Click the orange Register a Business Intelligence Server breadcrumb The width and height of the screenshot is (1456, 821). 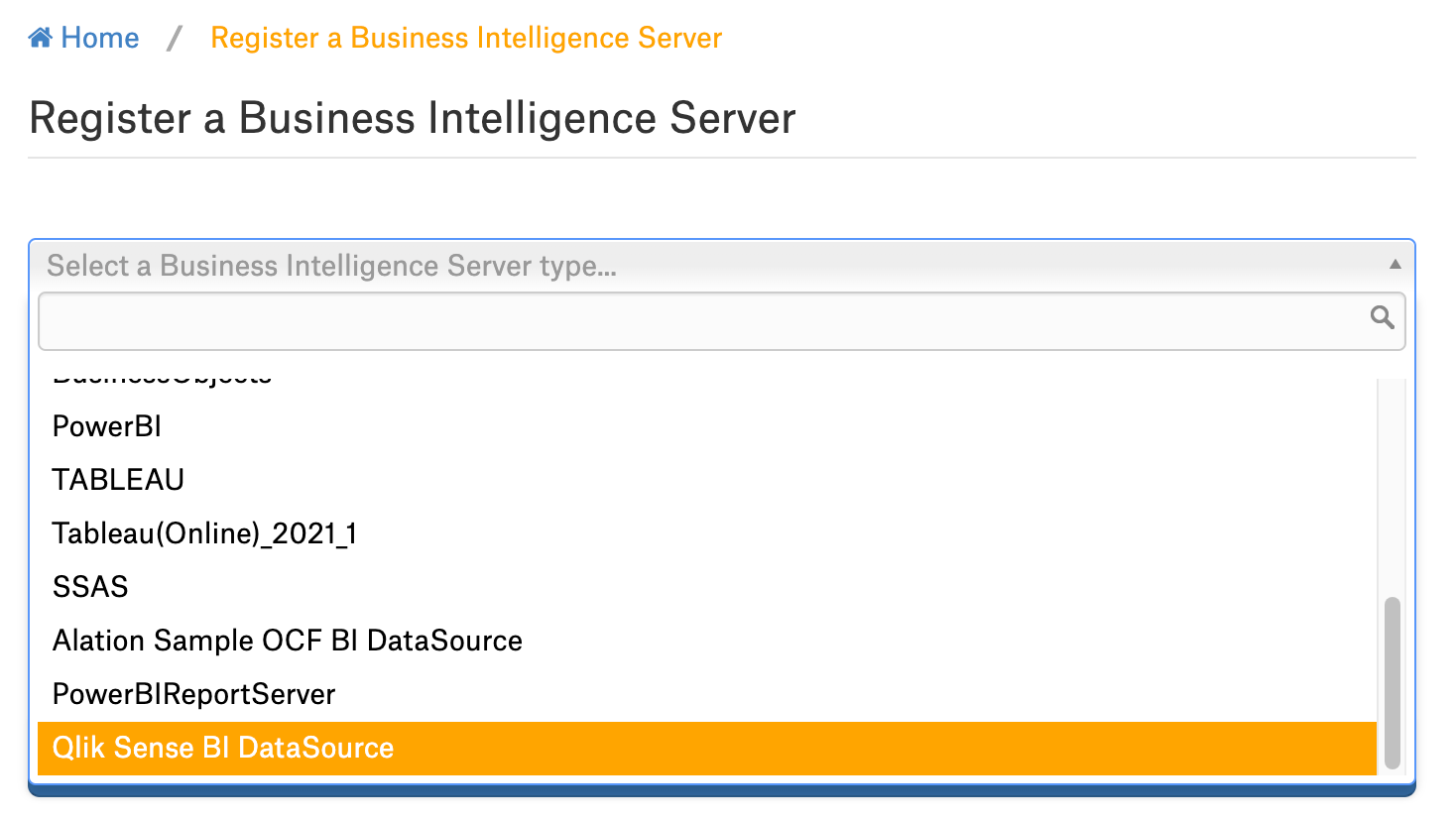466,38
